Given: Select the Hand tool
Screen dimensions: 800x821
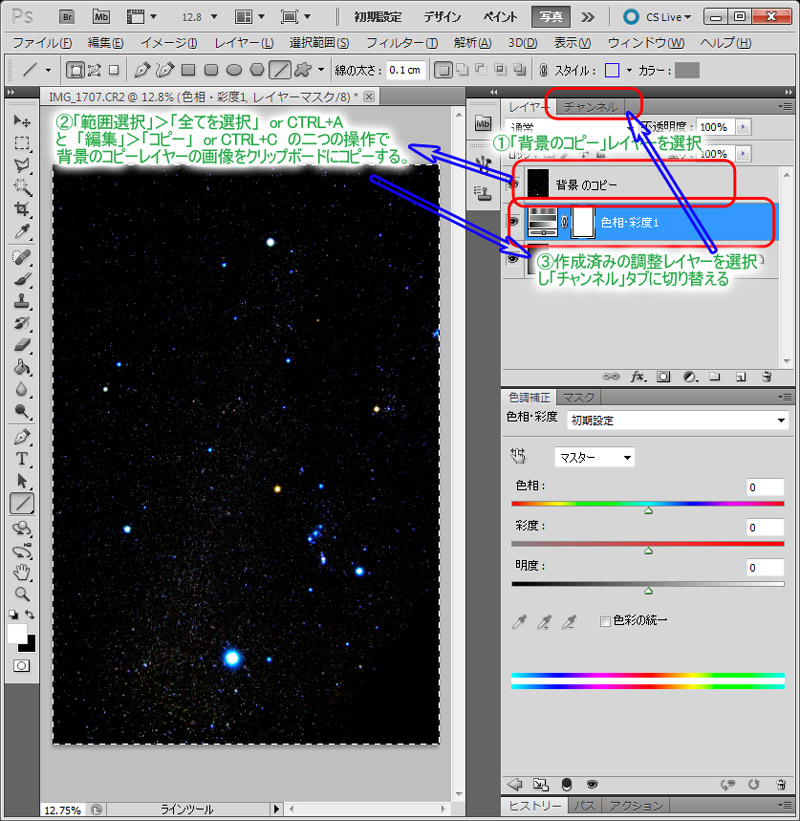Looking at the screenshot, I should 21,572.
